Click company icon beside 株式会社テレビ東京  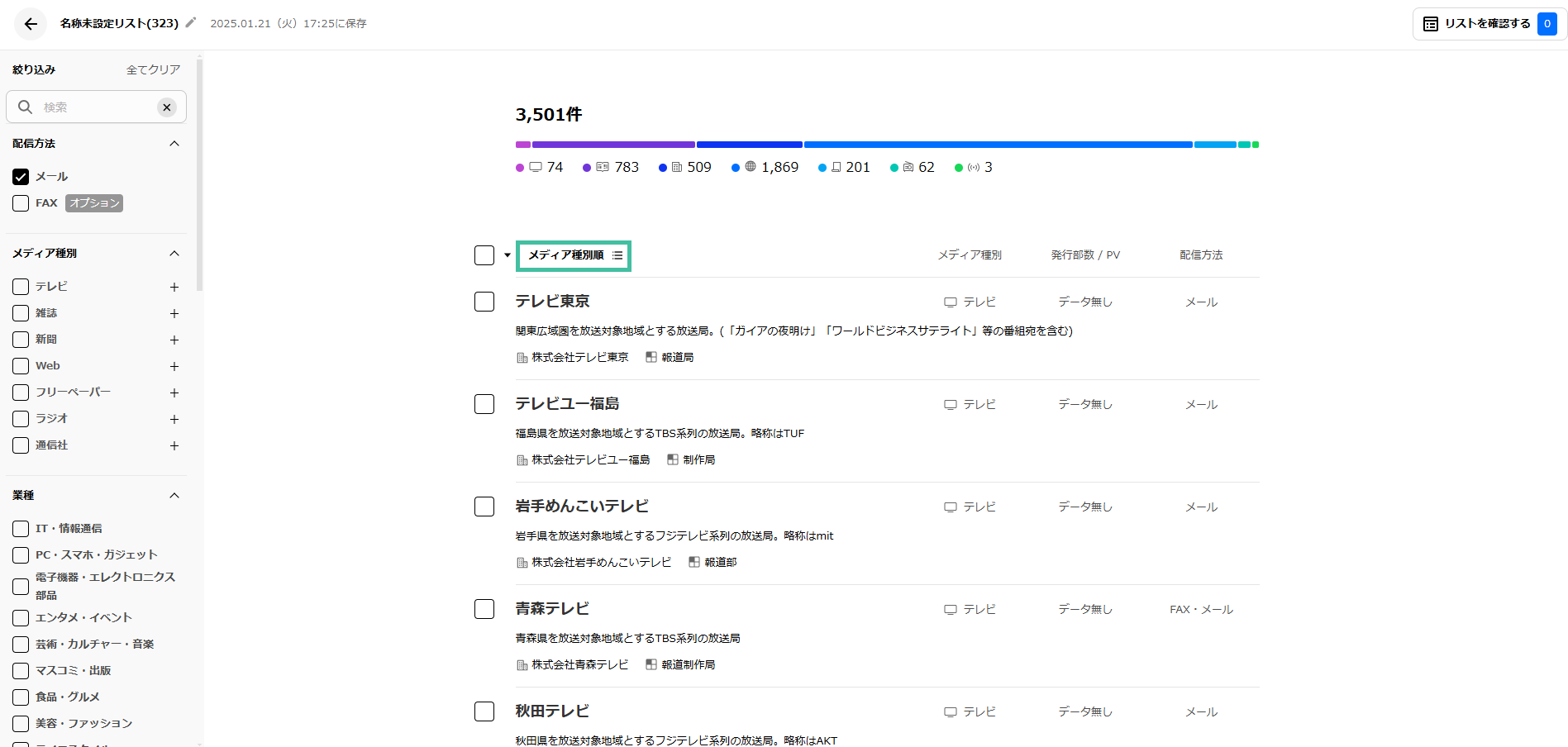tap(522, 358)
